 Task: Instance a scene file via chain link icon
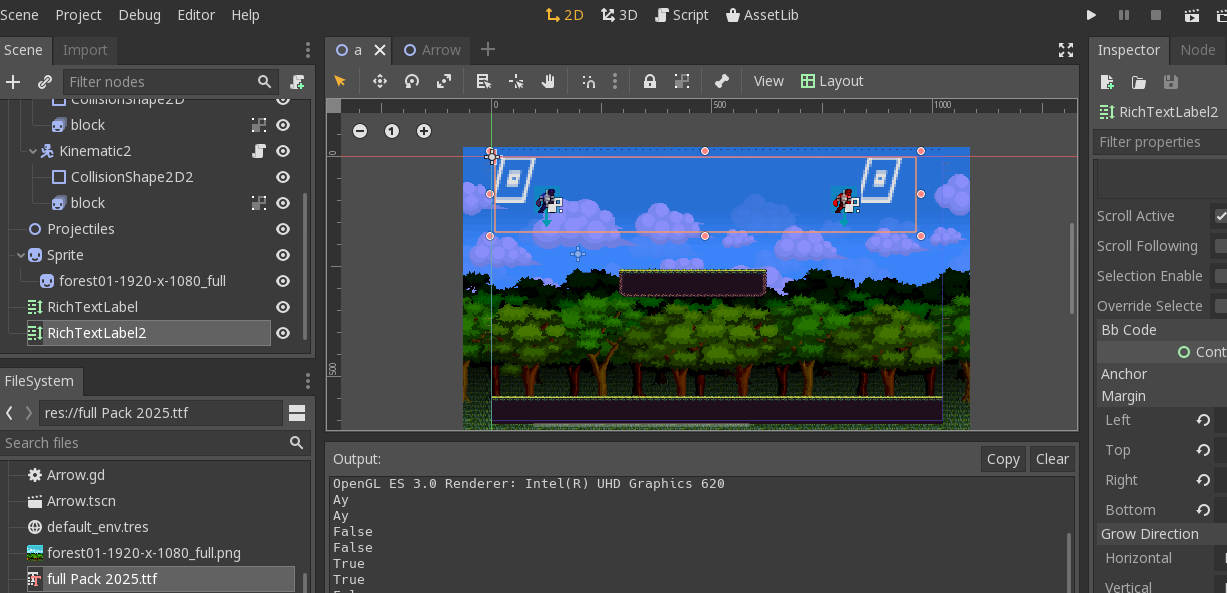[x=45, y=82]
